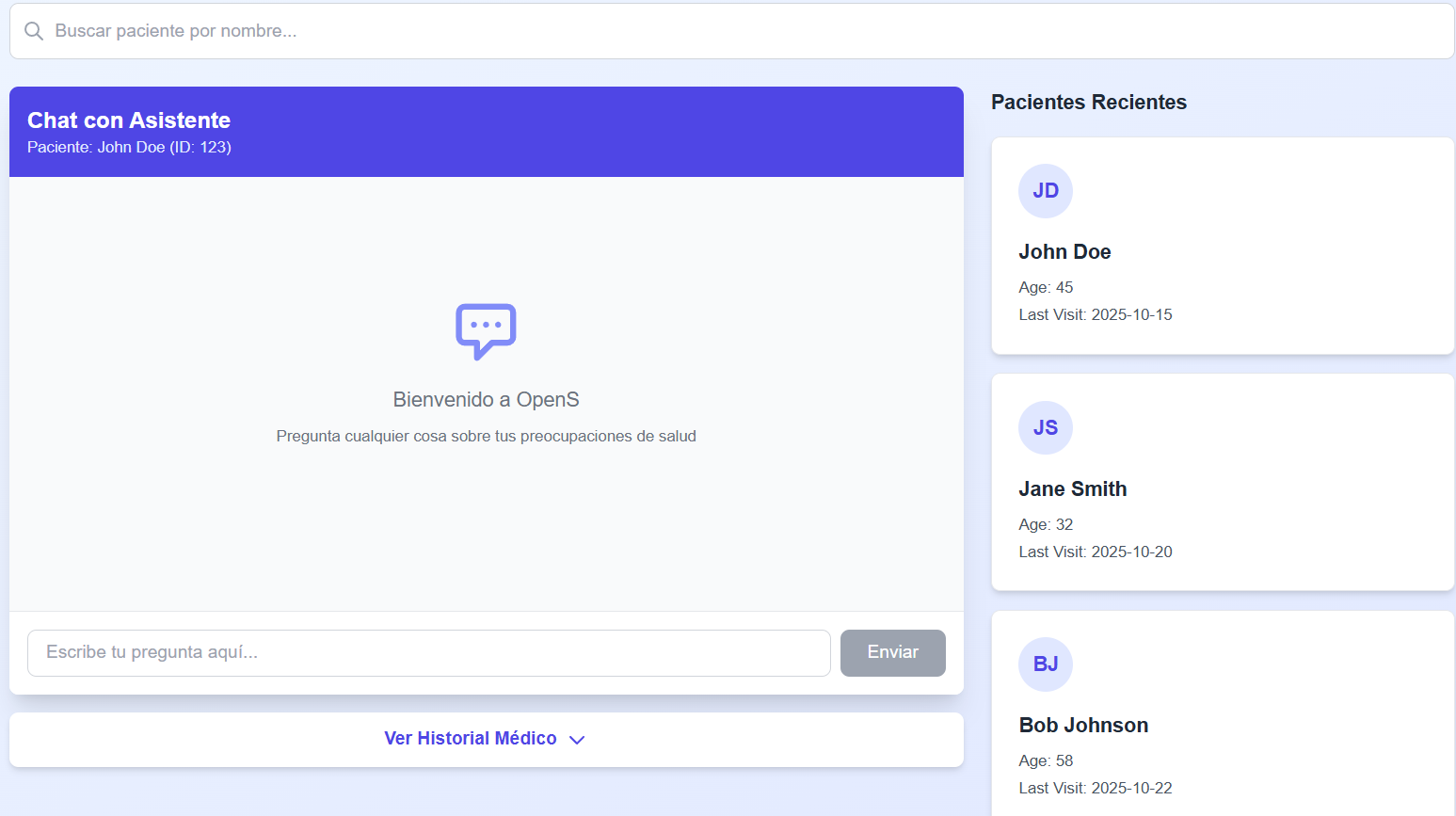The image size is (1456, 816).
Task: Click the Bienvenido a OpenS text
Action: click(x=486, y=399)
